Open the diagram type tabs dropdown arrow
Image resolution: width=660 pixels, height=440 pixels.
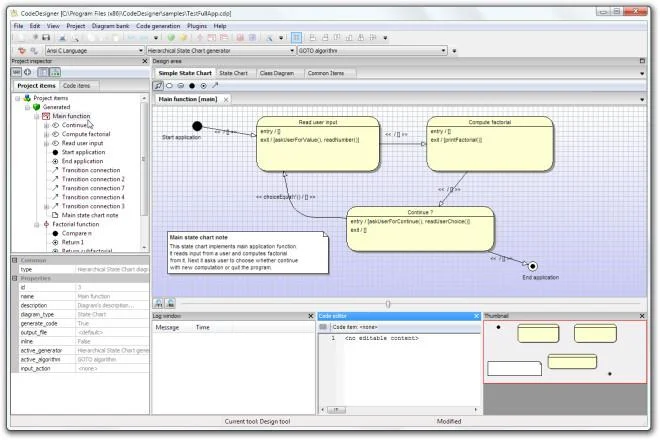642,74
